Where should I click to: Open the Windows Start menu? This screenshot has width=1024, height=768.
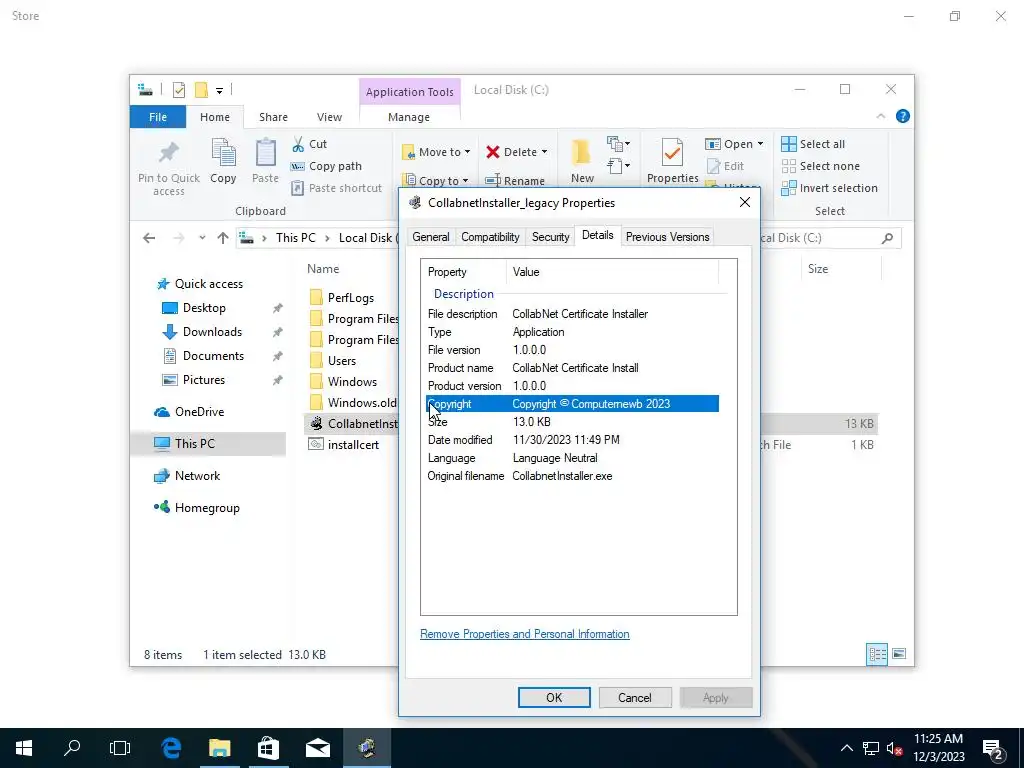click(24, 748)
